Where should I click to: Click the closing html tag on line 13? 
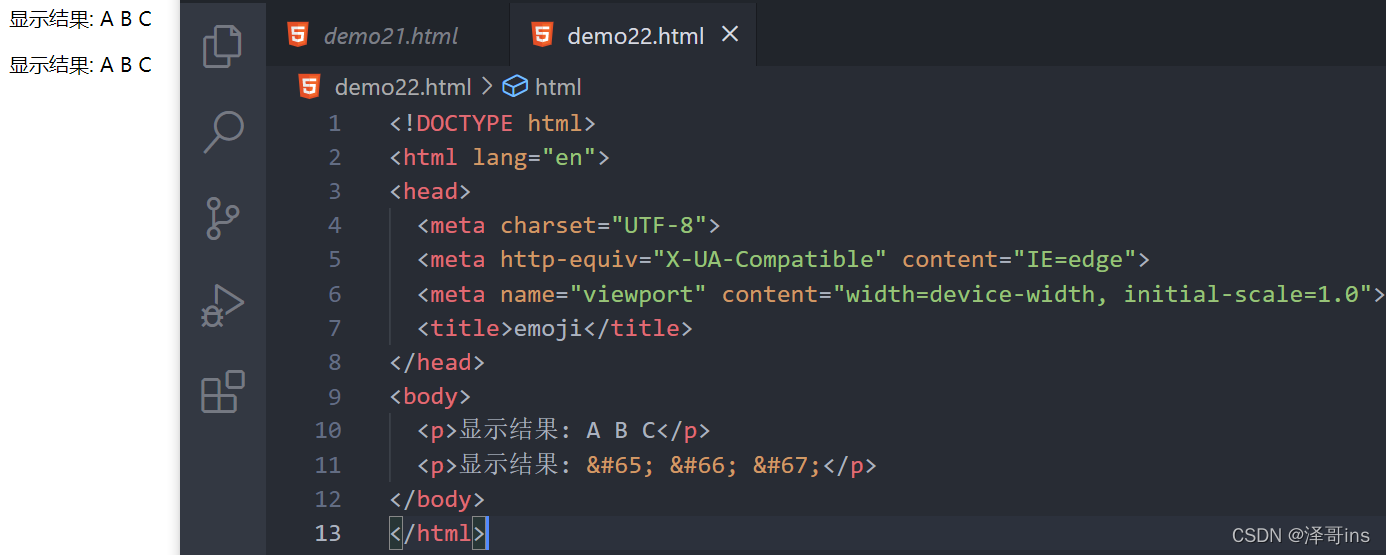click(437, 533)
